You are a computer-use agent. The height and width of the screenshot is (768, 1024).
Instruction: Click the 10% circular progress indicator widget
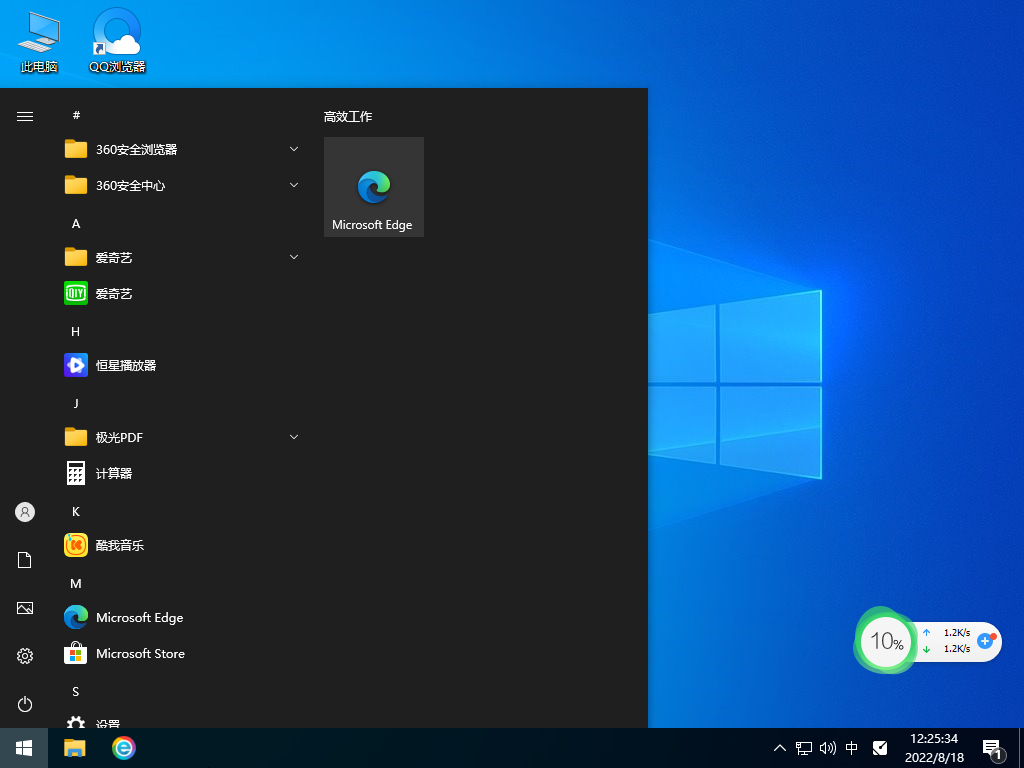coord(886,641)
